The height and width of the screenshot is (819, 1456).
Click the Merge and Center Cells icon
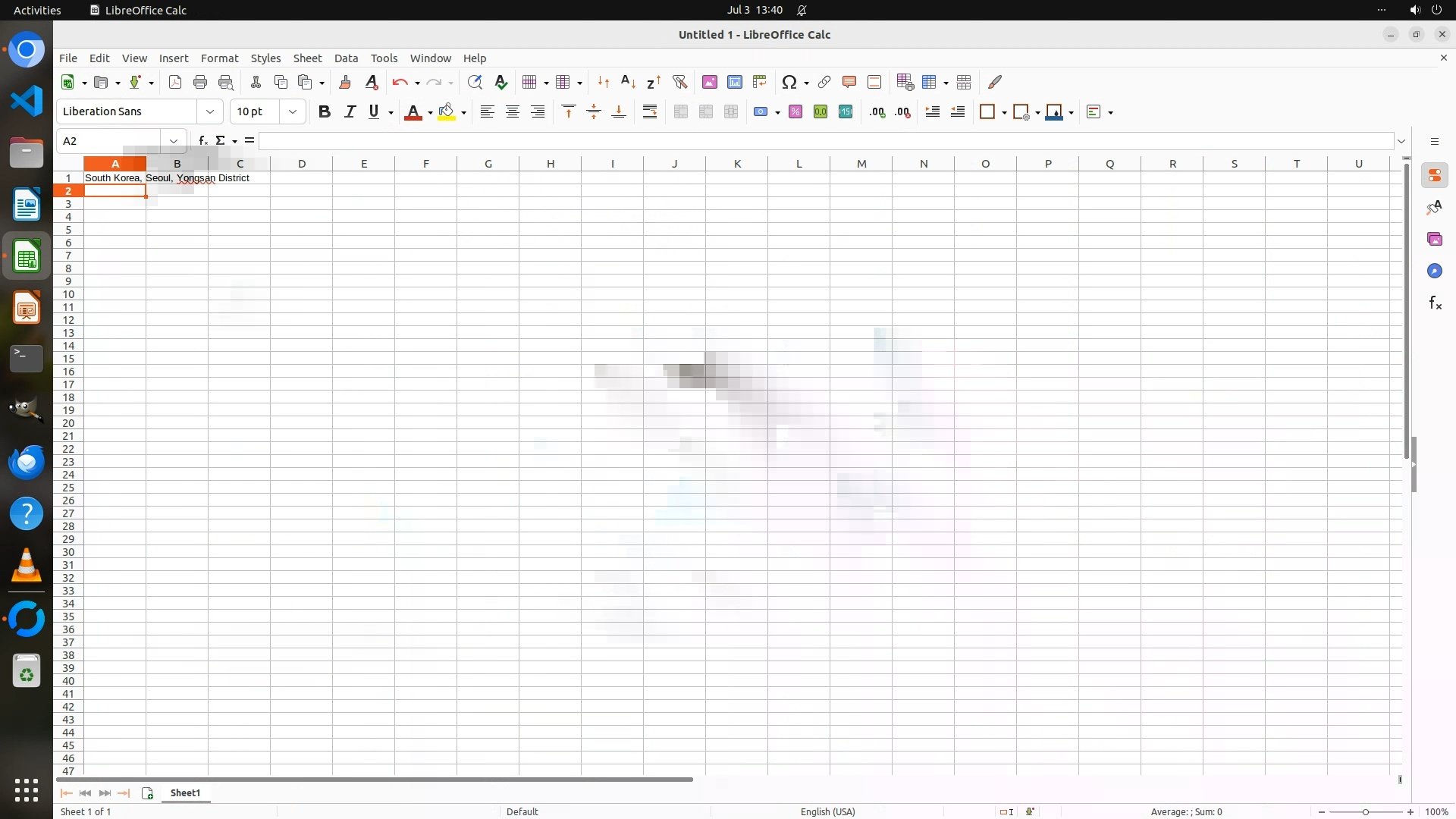tap(681, 112)
